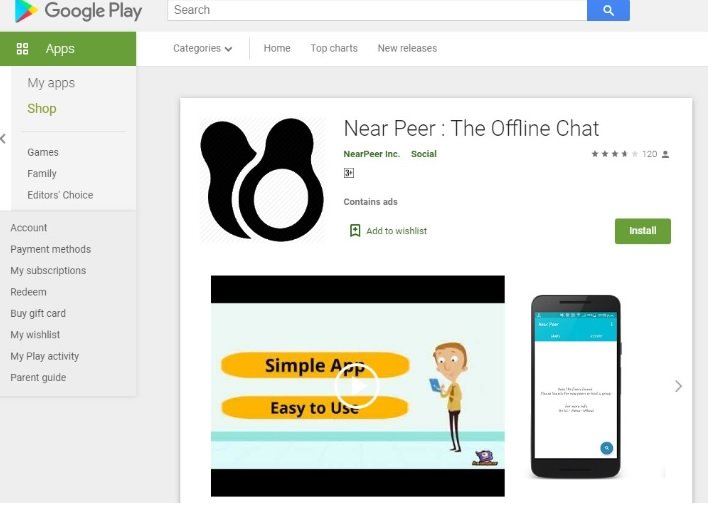Viewport: 708px width, 509px height.
Task: Click the Apps grid icon
Action: tap(22, 49)
